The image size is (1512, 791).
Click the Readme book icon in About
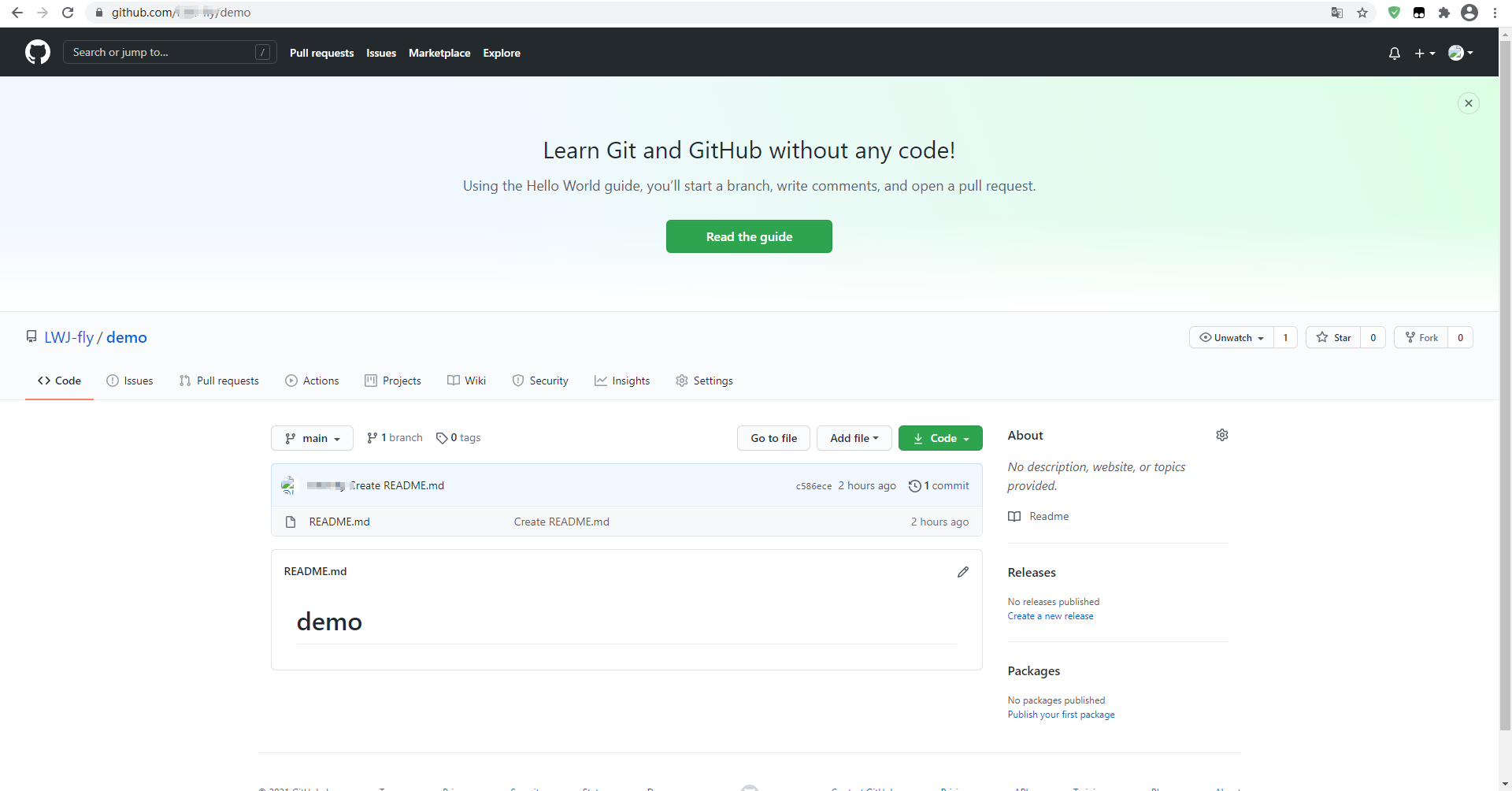coord(1014,517)
